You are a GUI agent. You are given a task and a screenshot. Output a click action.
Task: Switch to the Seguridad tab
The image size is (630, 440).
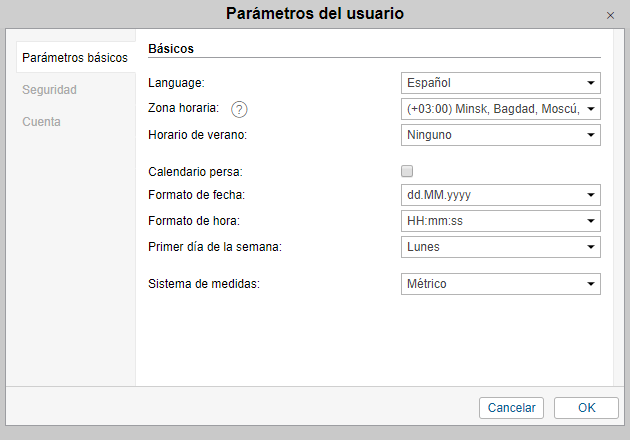(x=49, y=90)
